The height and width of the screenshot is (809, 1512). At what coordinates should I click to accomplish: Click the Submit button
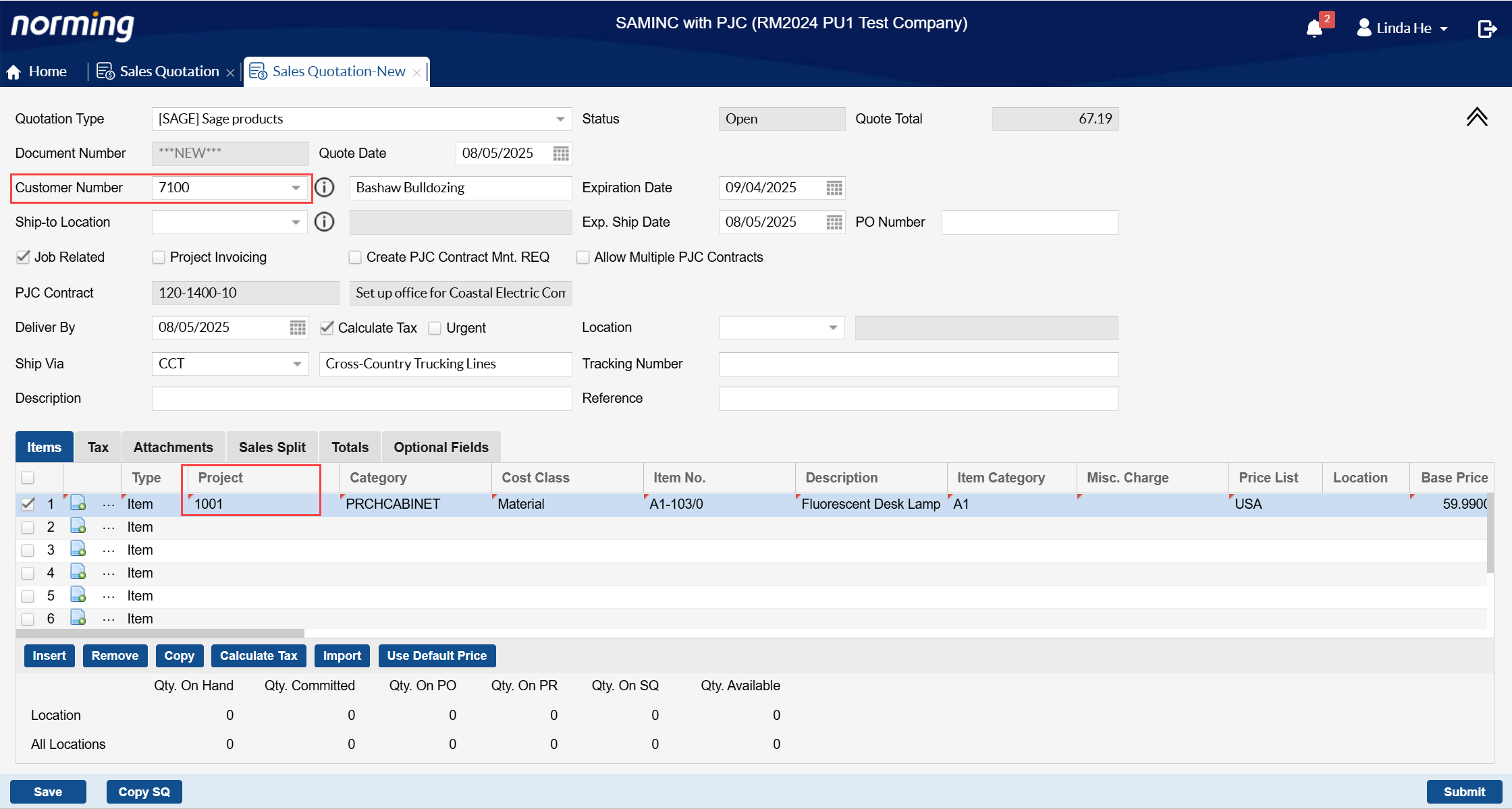pos(1464,792)
